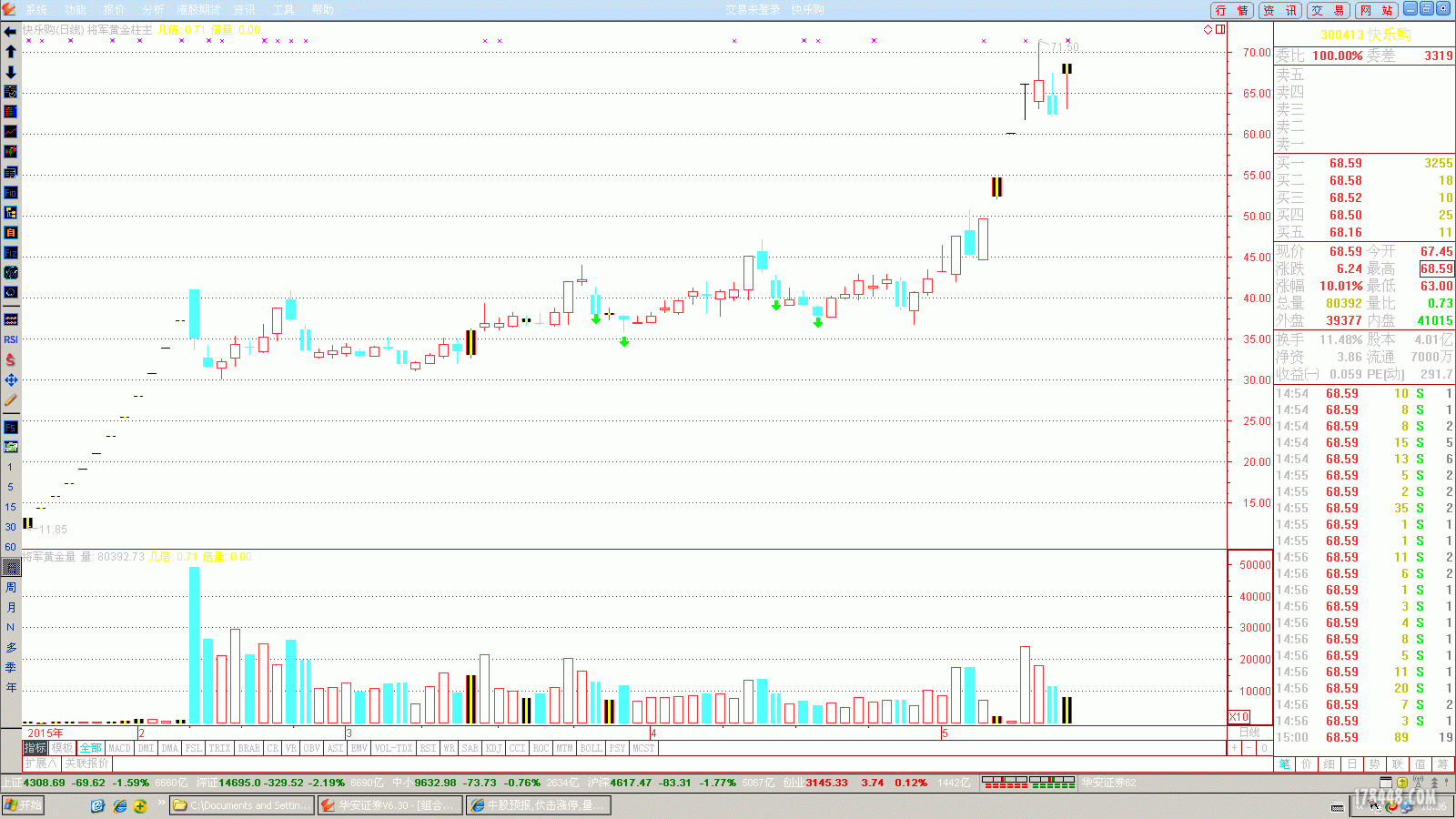
Task: Click the red dollar sign icon
Action: [10, 359]
